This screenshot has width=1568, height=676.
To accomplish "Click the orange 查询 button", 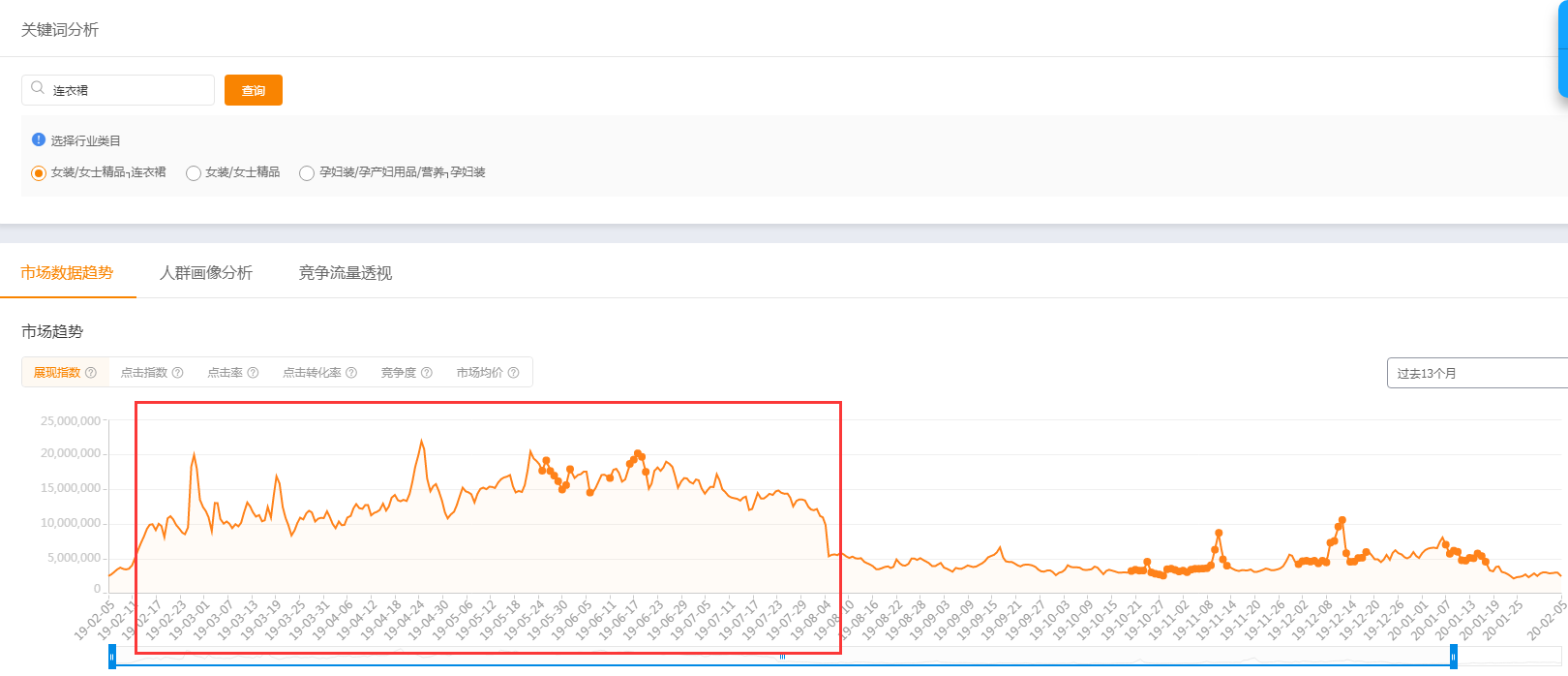I will point(253,90).
